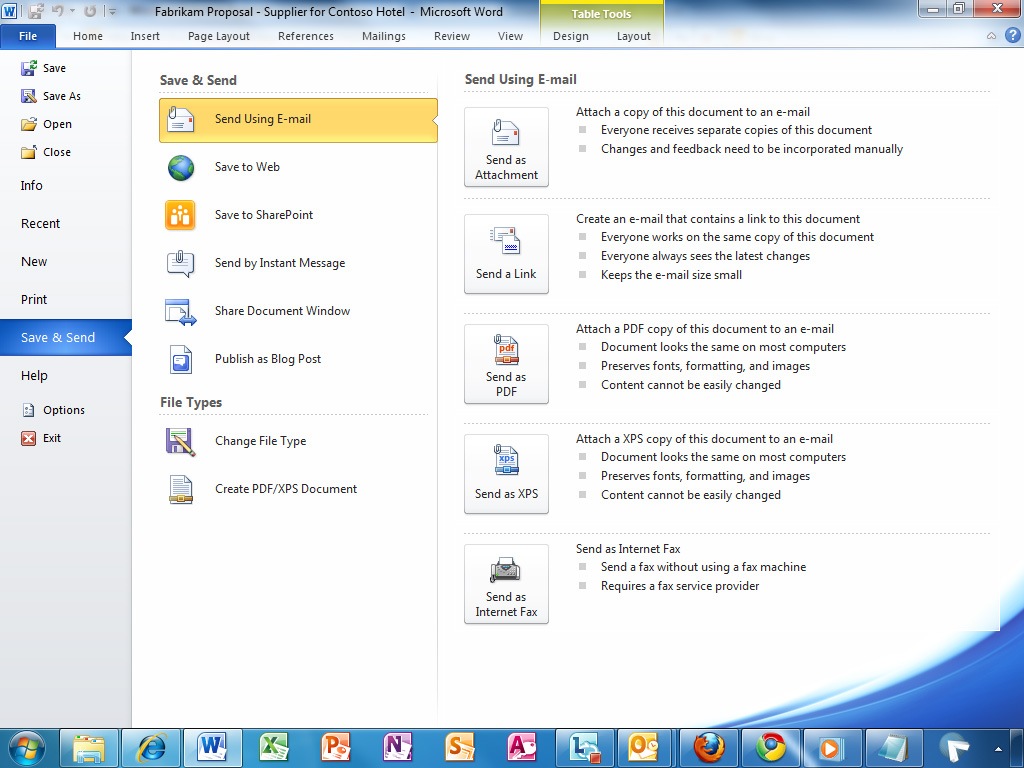Open the Change File Type icon

tap(181, 441)
